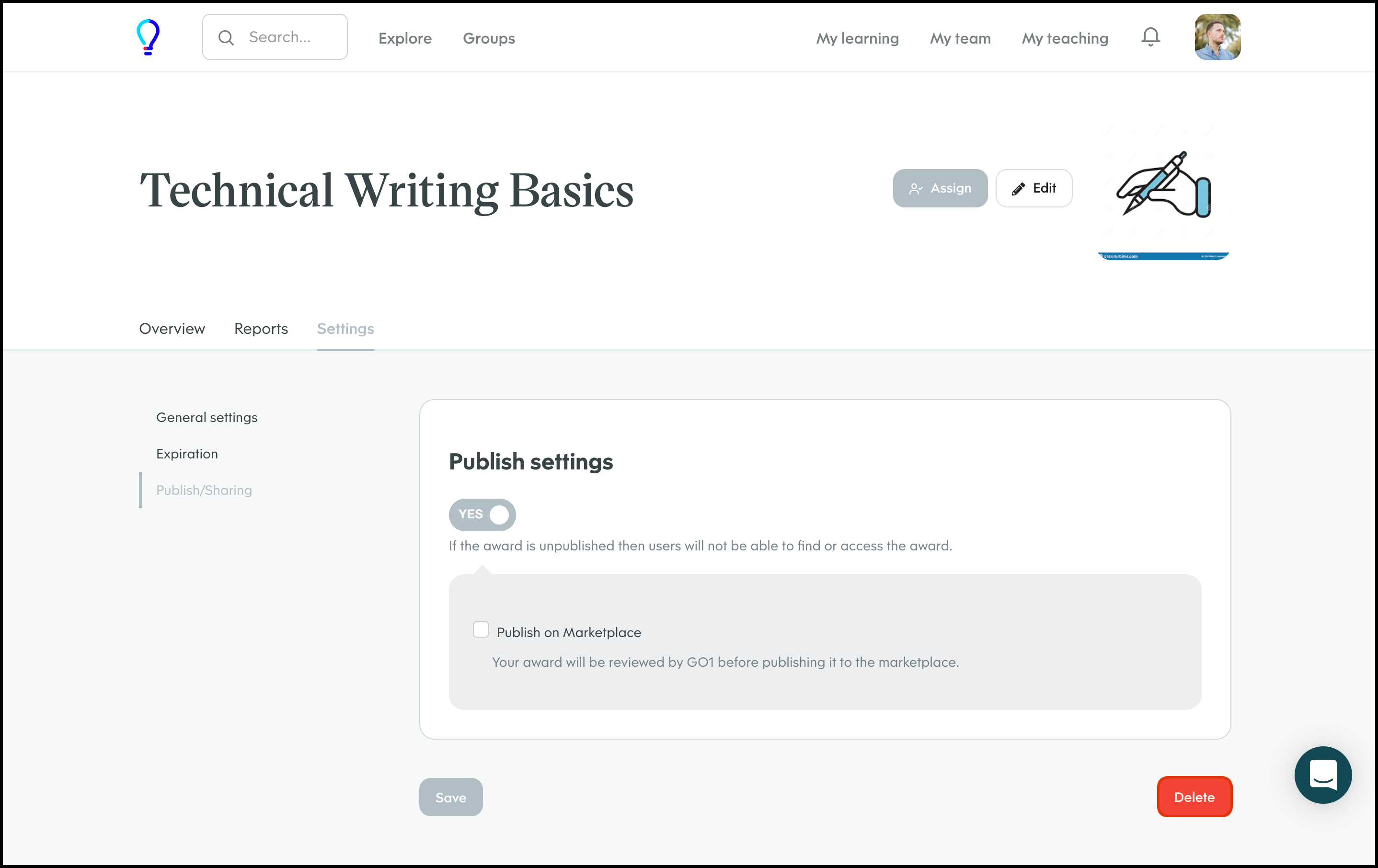Go to Expiration settings section

point(187,454)
